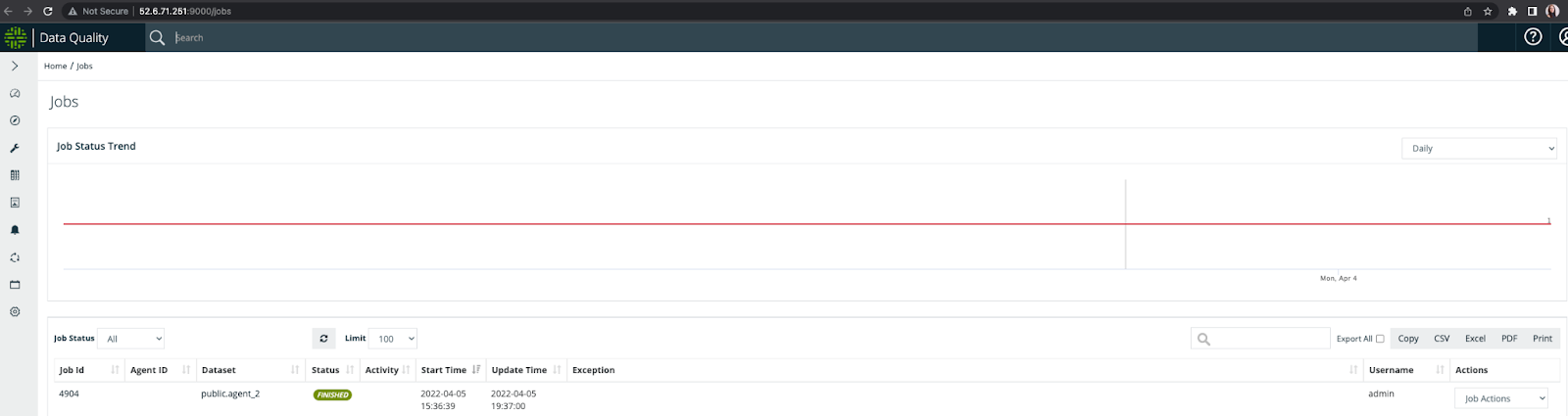
Task: Open the Job Status filter dropdown
Action: 132,339
